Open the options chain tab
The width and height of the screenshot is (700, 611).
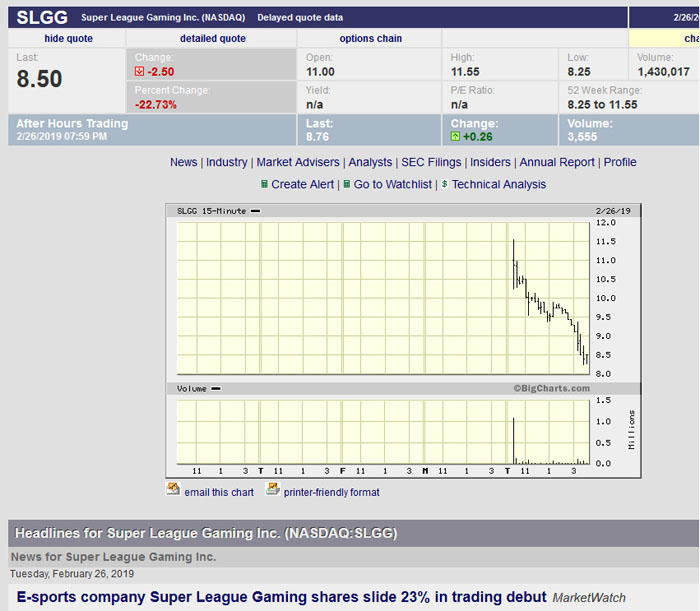[x=371, y=38]
